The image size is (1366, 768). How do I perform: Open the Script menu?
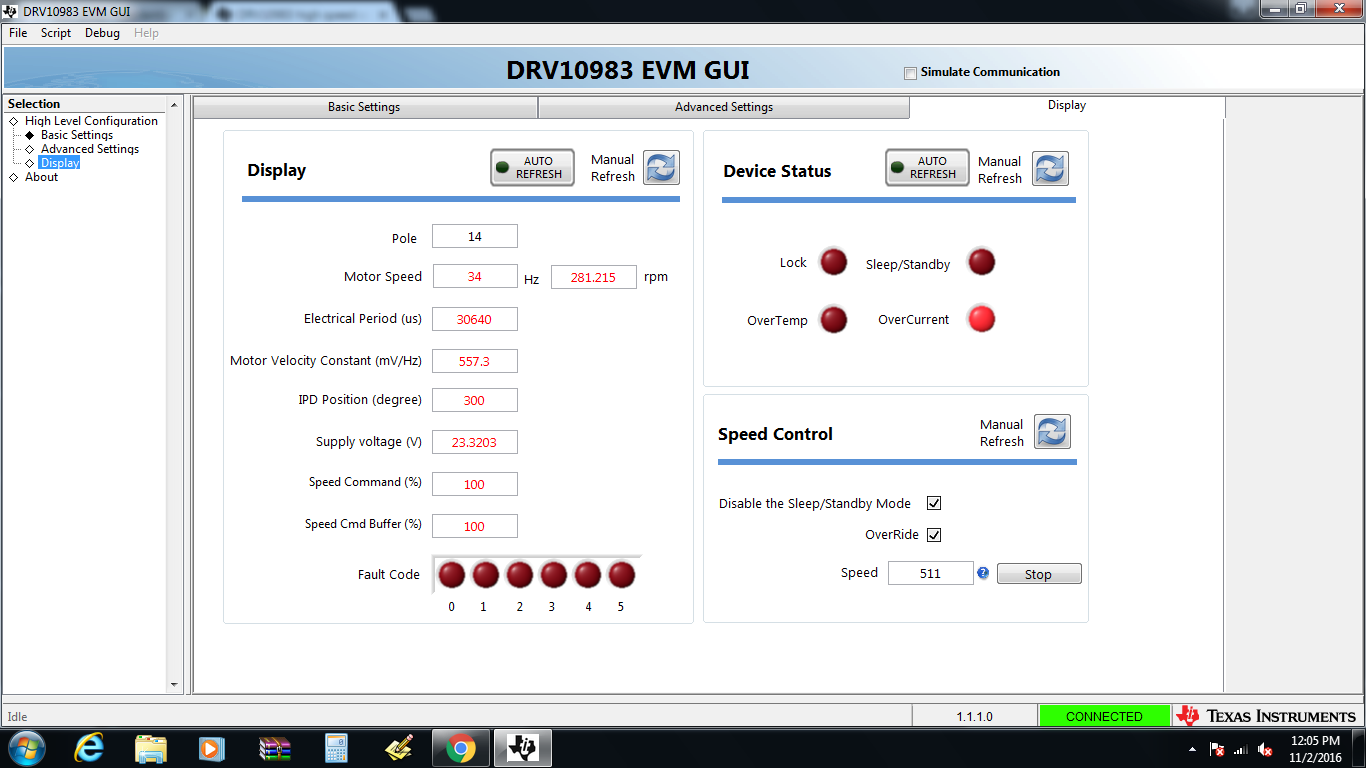[56, 33]
